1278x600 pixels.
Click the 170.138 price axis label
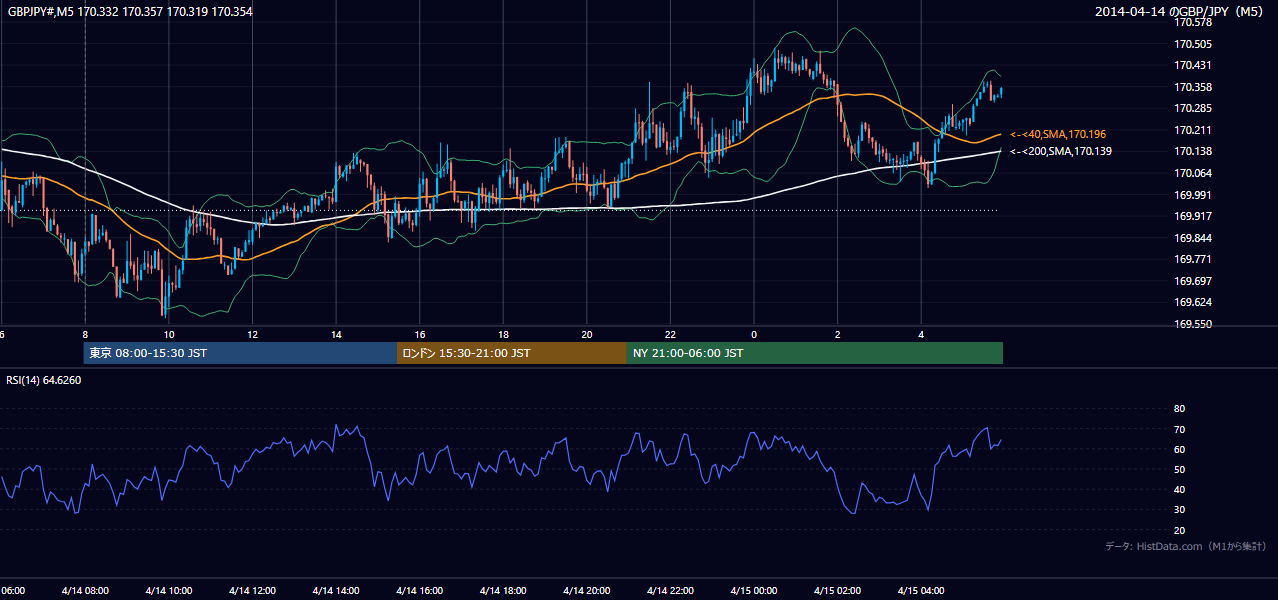(x=1193, y=151)
